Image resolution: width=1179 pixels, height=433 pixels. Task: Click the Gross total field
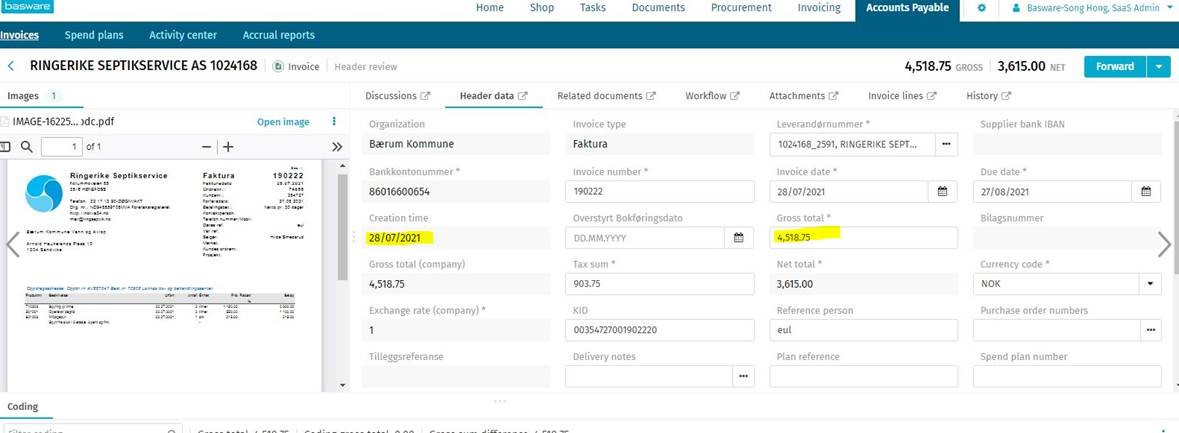coord(863,238)
